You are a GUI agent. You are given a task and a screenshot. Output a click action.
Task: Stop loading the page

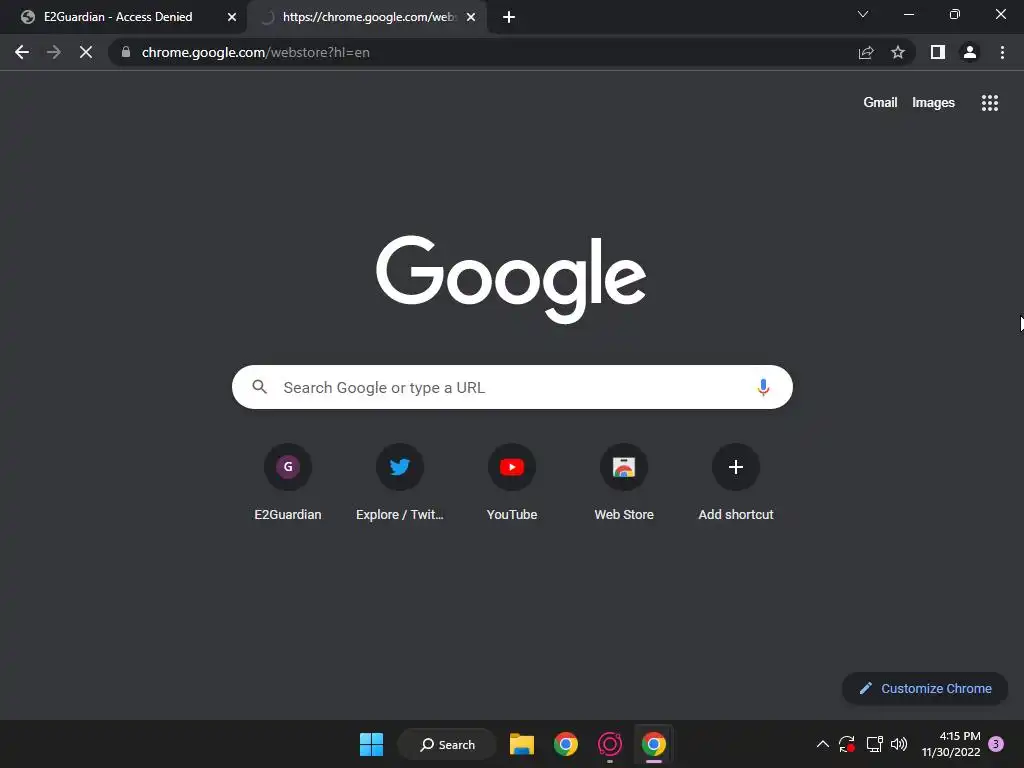tap(86, 52)
